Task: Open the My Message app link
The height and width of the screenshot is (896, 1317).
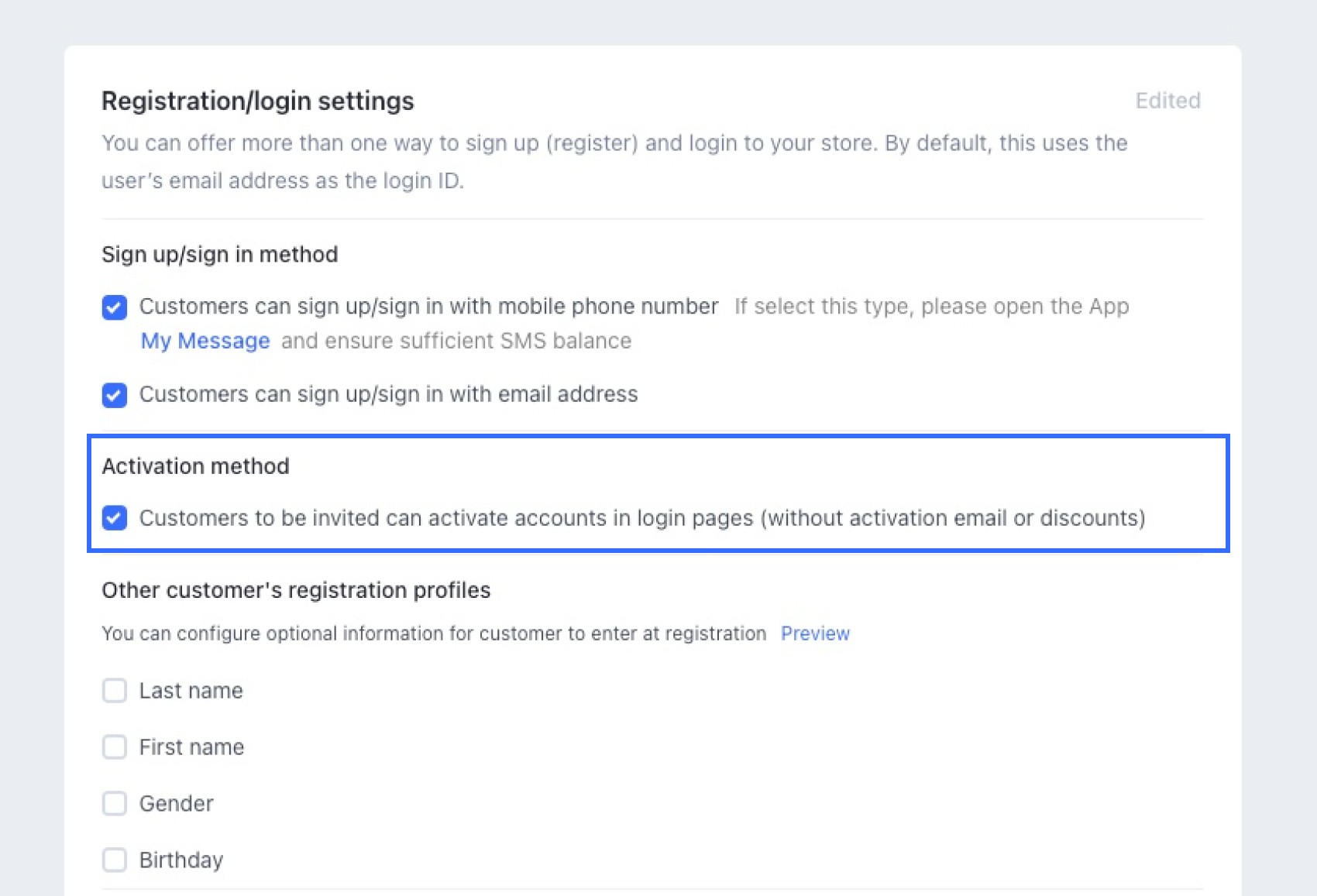Action: click(x=205, y=342)
